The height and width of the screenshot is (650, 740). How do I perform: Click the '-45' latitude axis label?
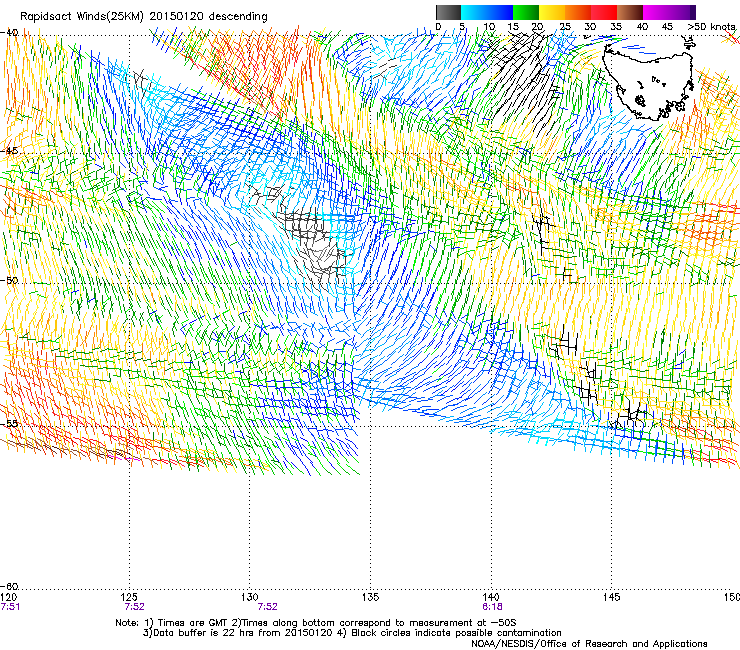[9, 151]
